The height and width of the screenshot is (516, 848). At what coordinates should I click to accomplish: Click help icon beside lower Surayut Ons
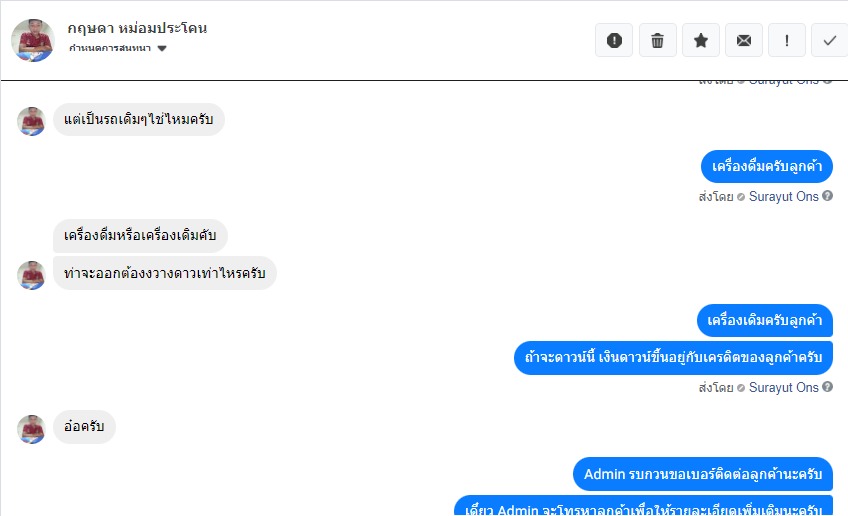[x=827, y=387]
